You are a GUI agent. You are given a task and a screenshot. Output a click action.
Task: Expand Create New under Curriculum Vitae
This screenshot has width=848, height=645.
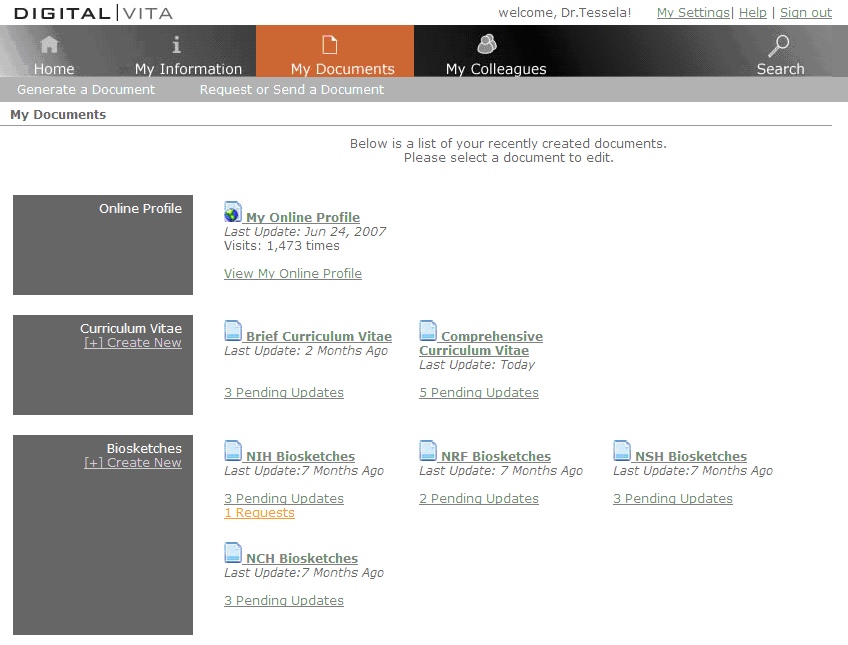(x=133, y=343)
